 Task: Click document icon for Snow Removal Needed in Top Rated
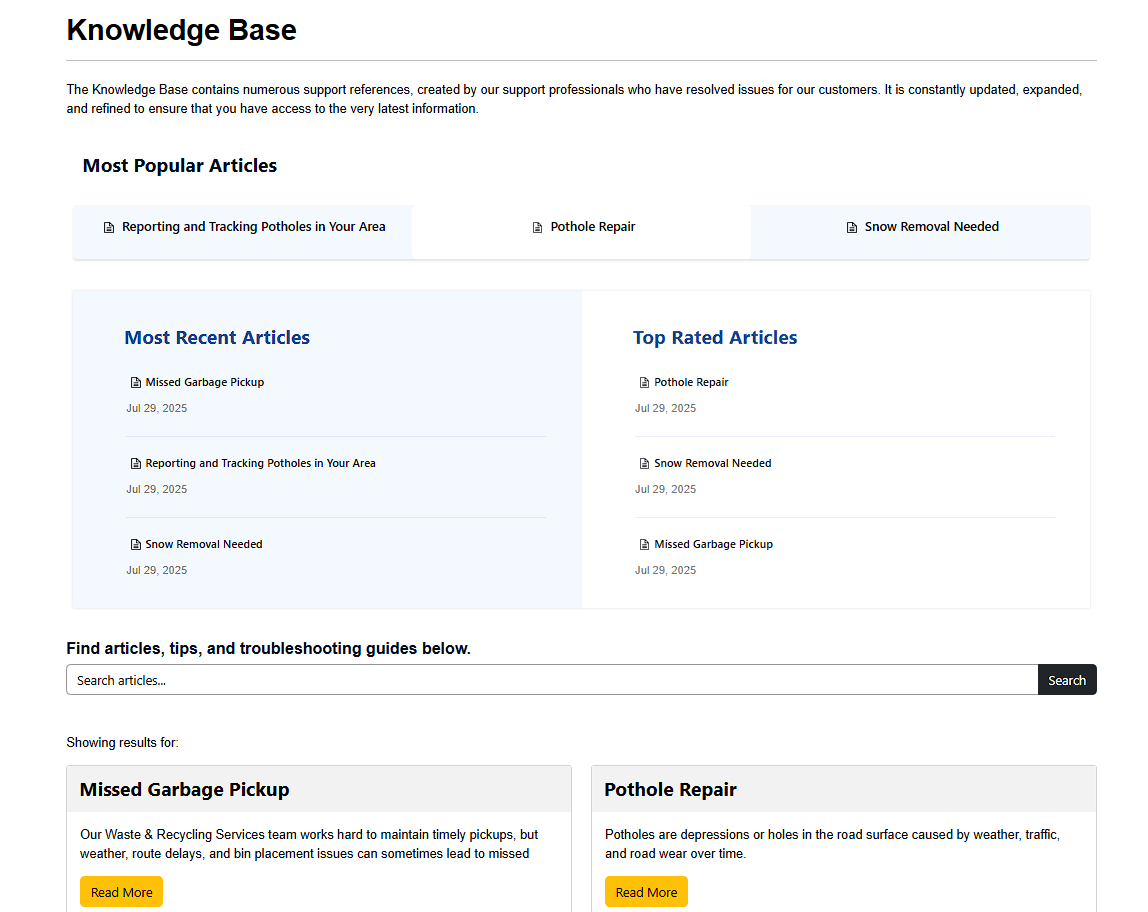645,464
